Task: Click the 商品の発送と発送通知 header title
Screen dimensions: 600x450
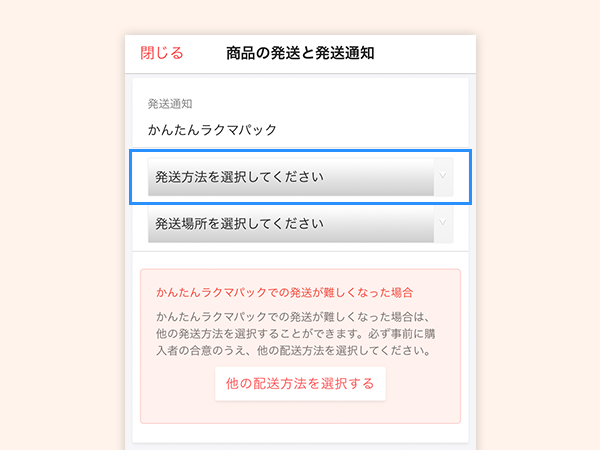Action: coord(300,53)
